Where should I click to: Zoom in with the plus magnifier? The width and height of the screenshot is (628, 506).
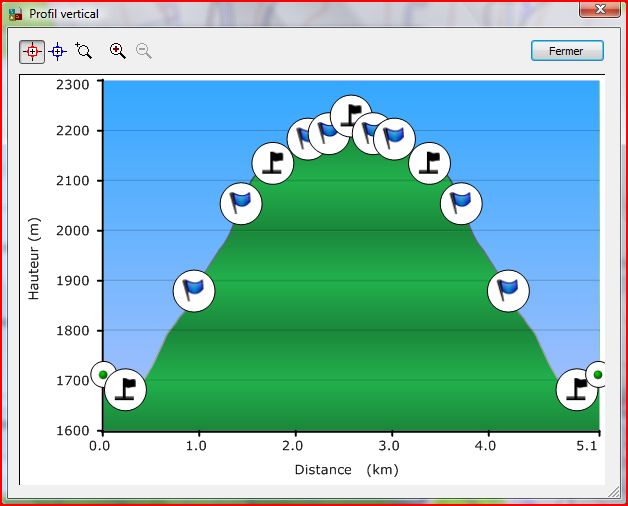pos(118,51)
